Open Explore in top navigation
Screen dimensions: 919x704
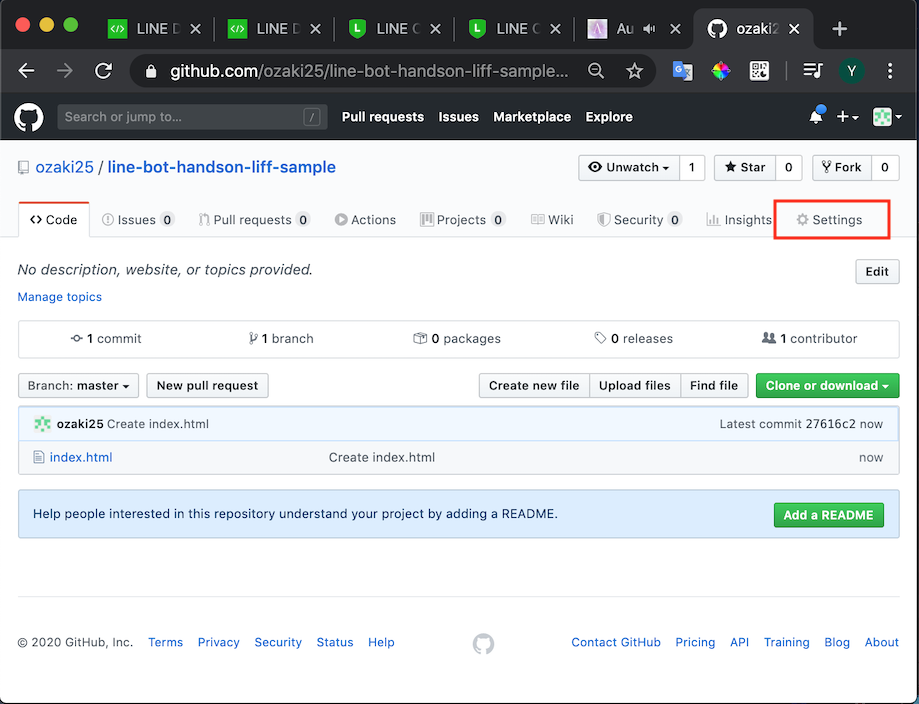(x=609, y=117)
